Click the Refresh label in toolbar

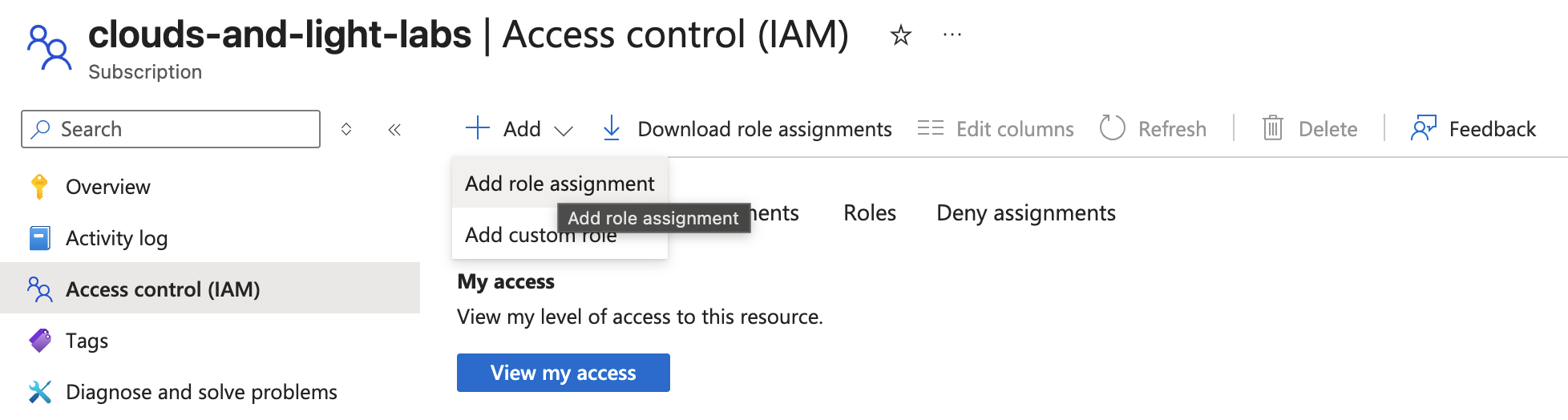(1172, 129)
